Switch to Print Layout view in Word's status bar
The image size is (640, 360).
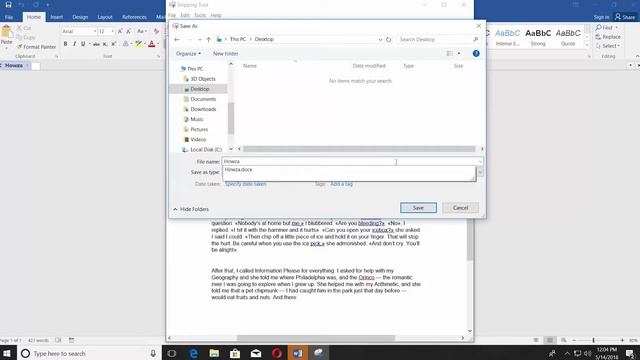click(x=550, y=340)
